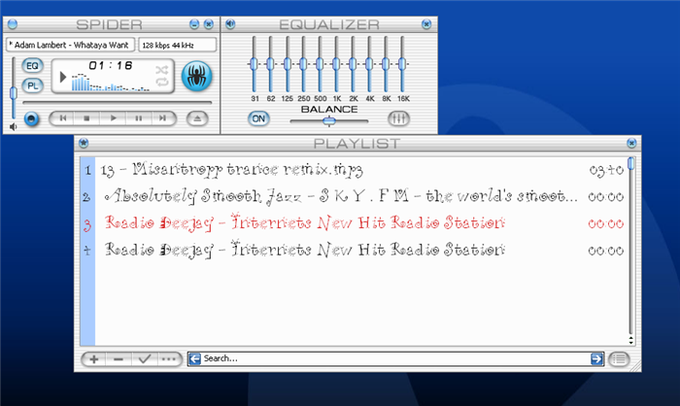Adjust the vertical volume slider
Viewport: 680px width, 406px height.
point(13,92)
